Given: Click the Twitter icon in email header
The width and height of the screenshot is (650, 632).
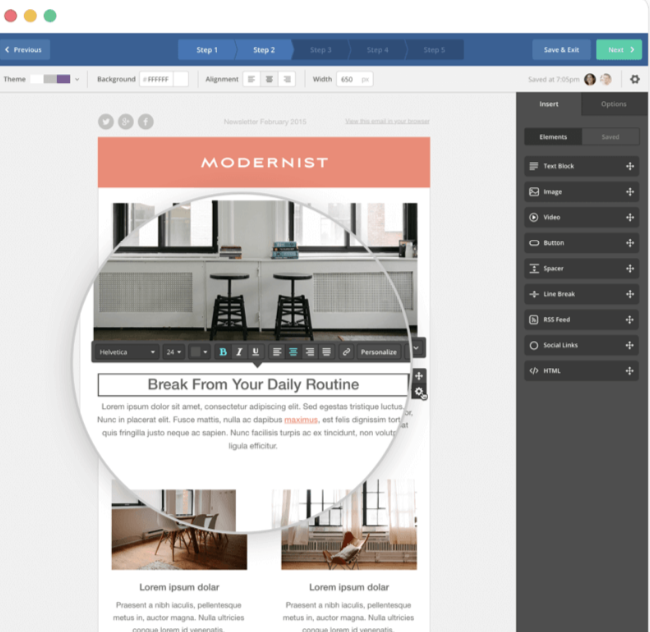Looking at the screenshot, I should pyautogui.click(x=106, y=122).
